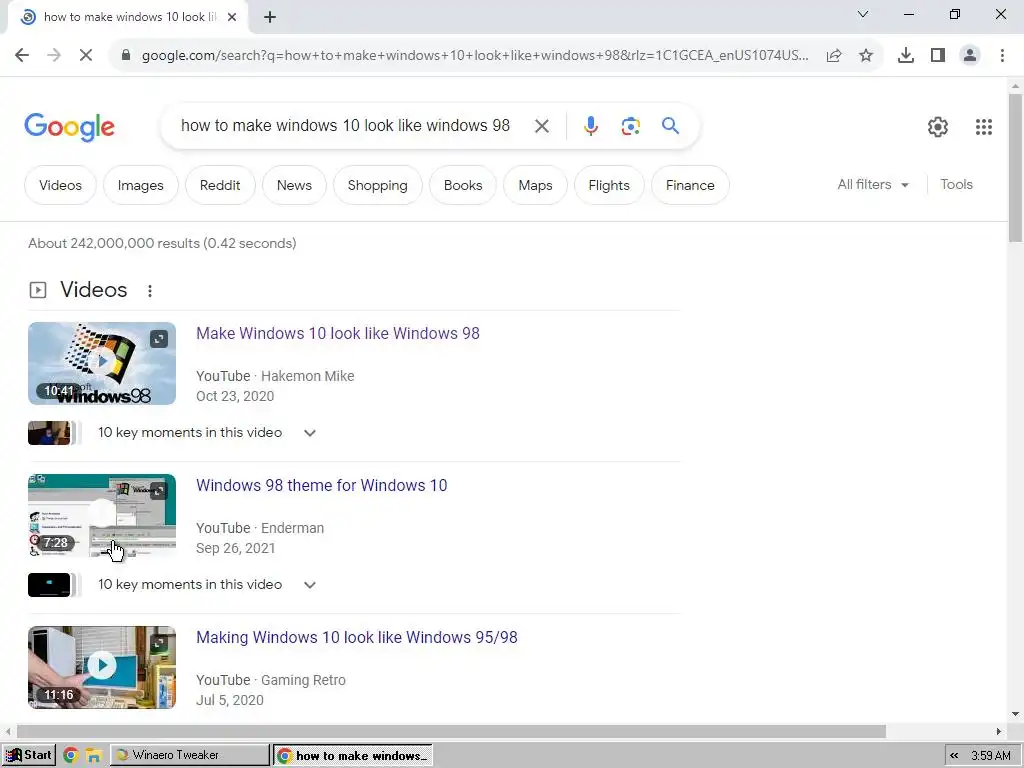Open Make Windows 10 look like Windows 98 thumbnail
Screen dimensions: 1024x768
(102, 363)
